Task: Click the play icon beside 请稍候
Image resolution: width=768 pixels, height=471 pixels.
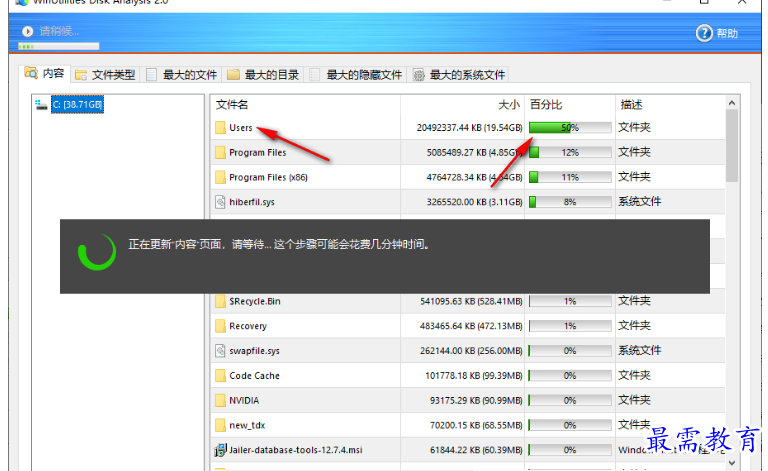Action: 27,31
